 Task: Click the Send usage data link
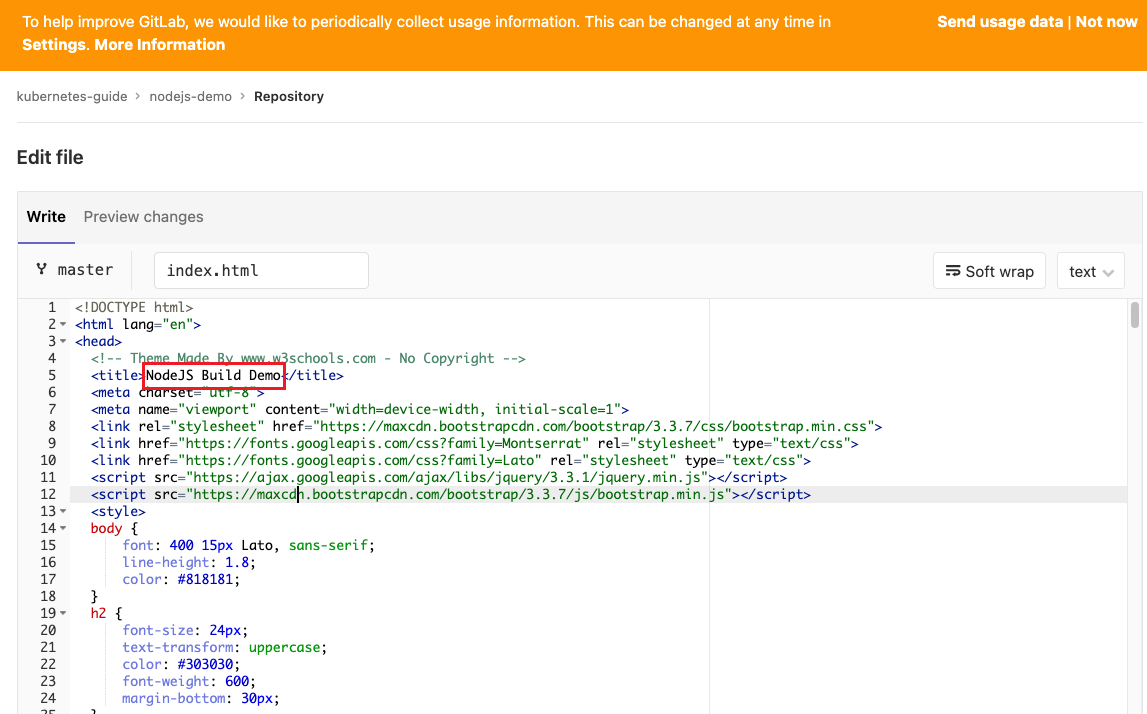pyautogui.click(x=1000, y=22)
